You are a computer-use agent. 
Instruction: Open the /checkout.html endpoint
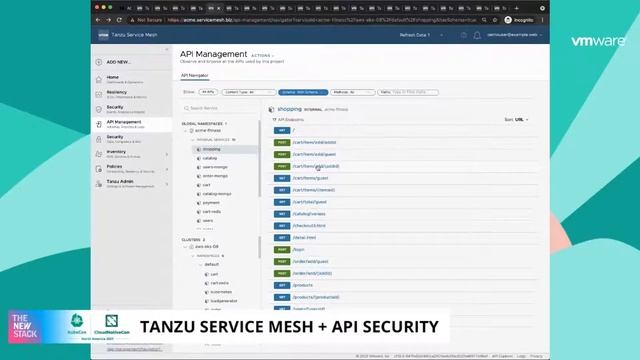(x=309, y=226)
